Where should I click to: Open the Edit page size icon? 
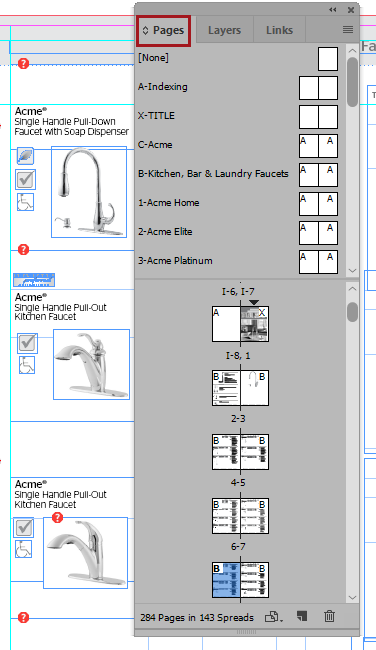click(274, 617)
